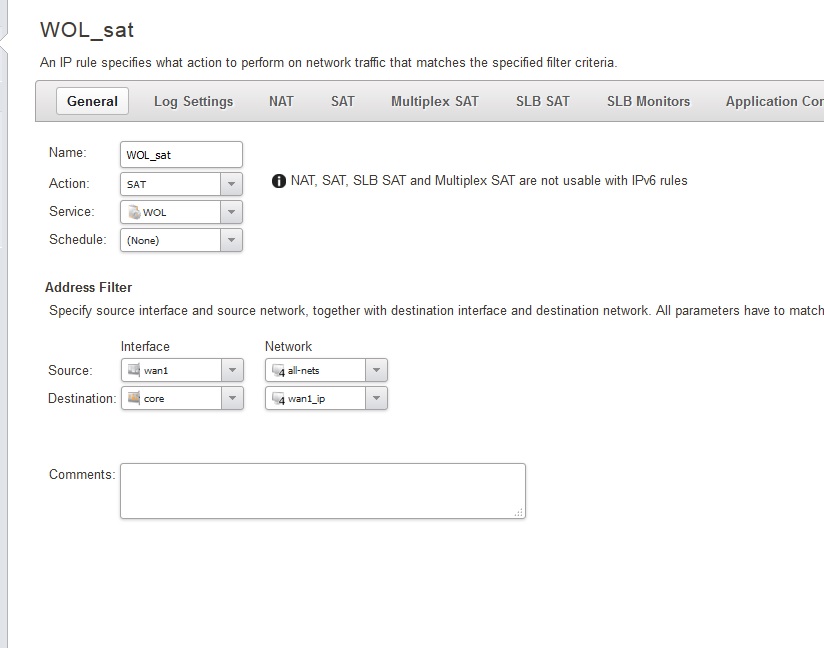Viewport: 824px width, 648px height.
Task: Switch to the Log Settings tab
Action: 193,101
